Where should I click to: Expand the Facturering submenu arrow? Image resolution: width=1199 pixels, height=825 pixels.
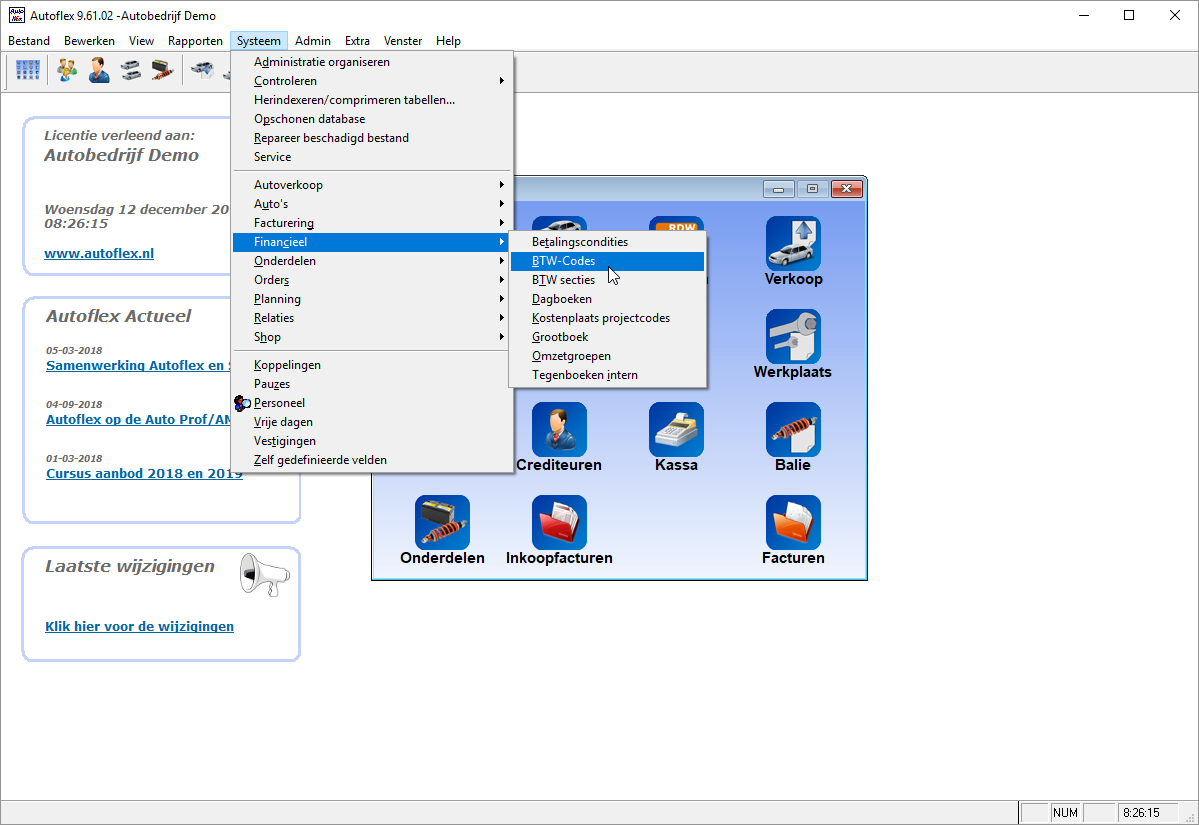[x=502, y=223]
